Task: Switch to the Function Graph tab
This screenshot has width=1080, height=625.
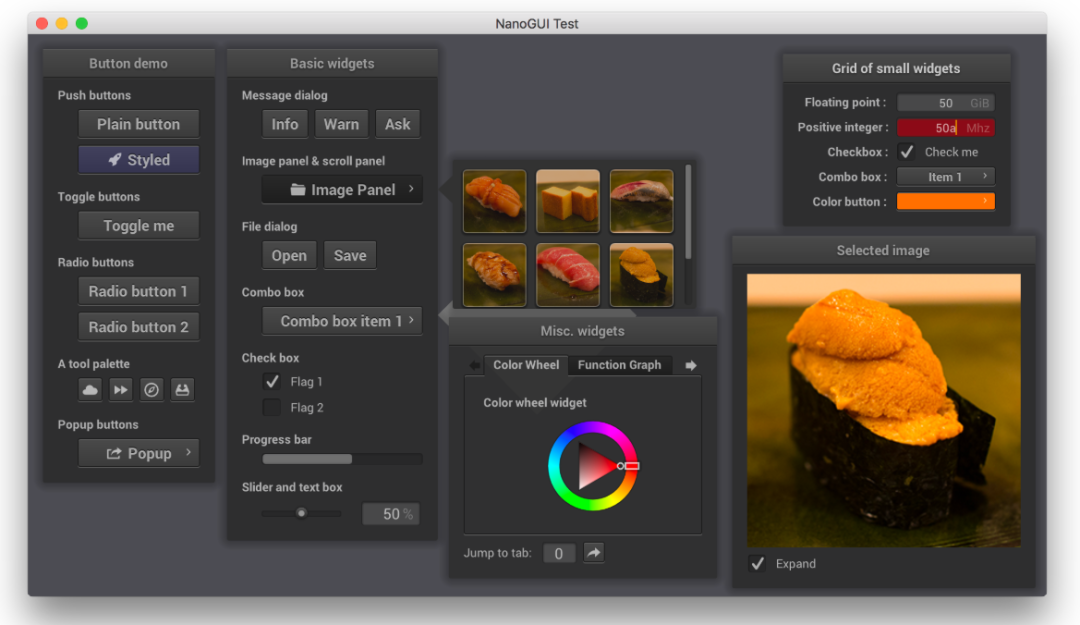Action: click(x=619, y=365)
